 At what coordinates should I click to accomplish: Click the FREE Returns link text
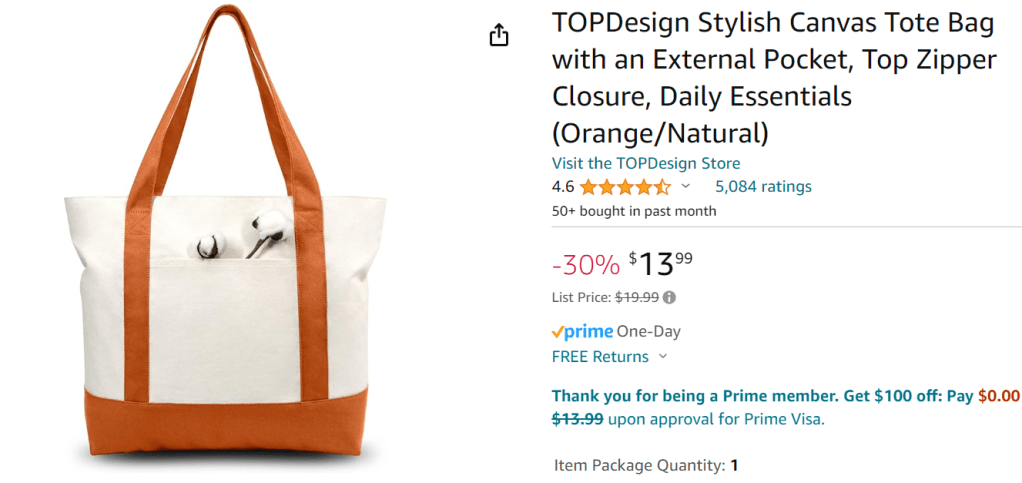click(x=600, y=357)
